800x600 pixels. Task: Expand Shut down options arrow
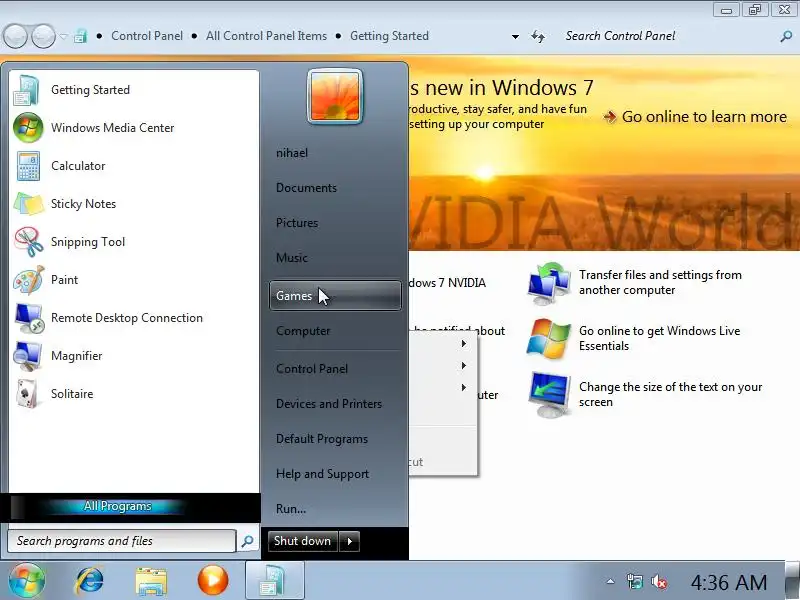pyautogui.click(x=349, y=541)
